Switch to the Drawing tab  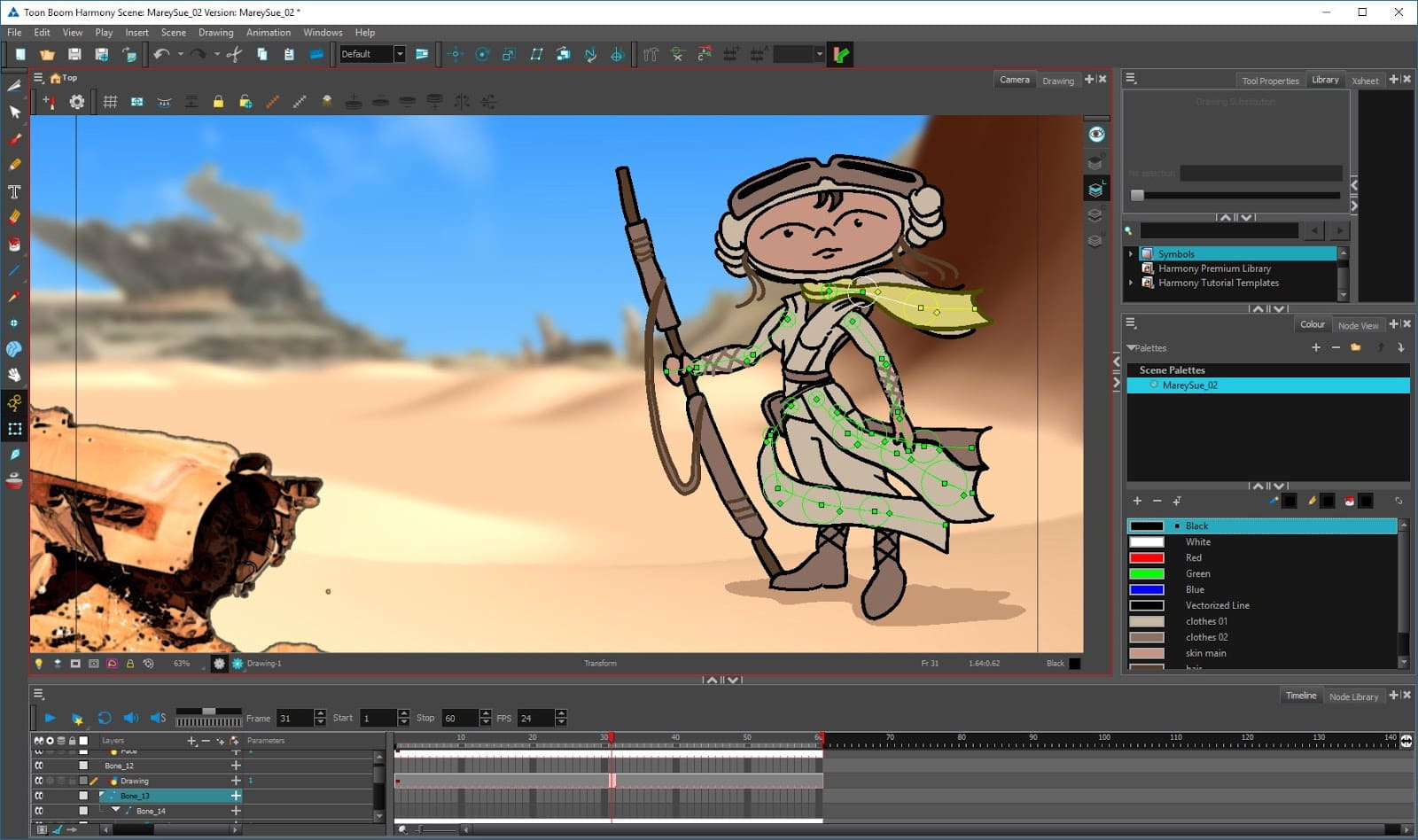tap(1058, 80)
